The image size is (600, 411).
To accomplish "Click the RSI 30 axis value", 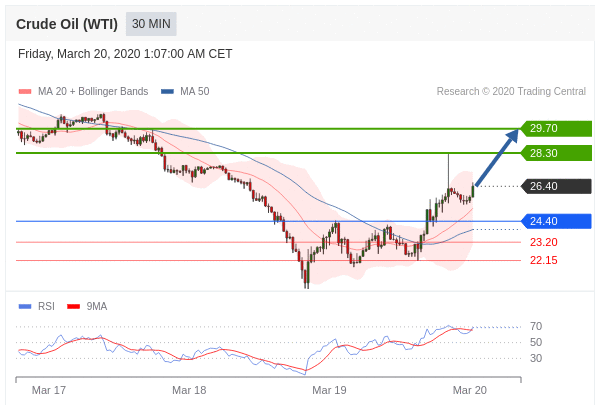I will click(x=536, y=358).
